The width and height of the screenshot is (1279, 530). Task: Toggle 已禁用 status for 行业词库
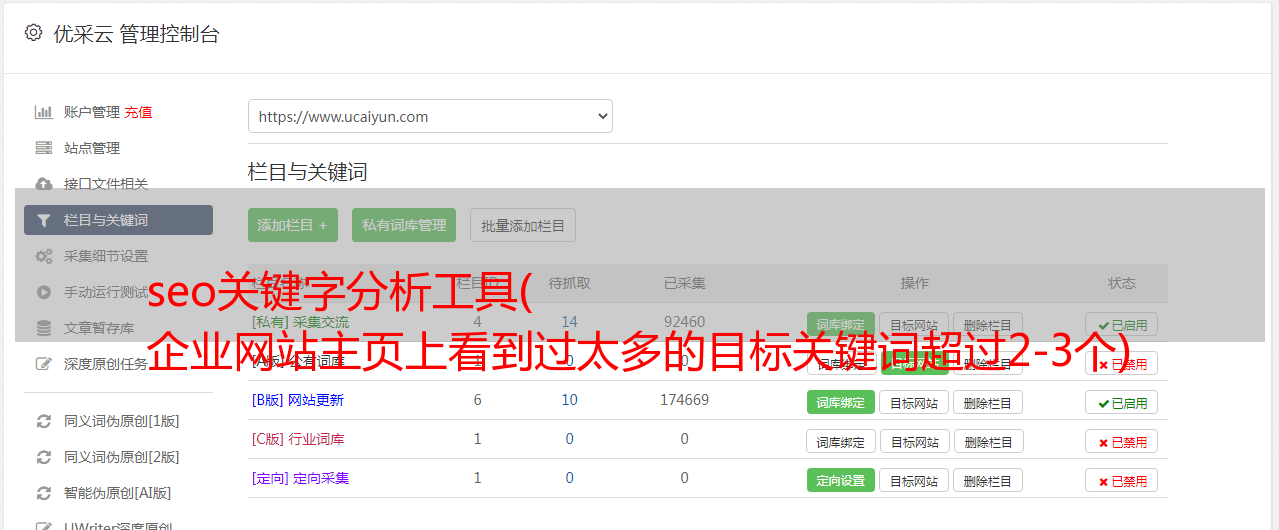pos(1122,442)
